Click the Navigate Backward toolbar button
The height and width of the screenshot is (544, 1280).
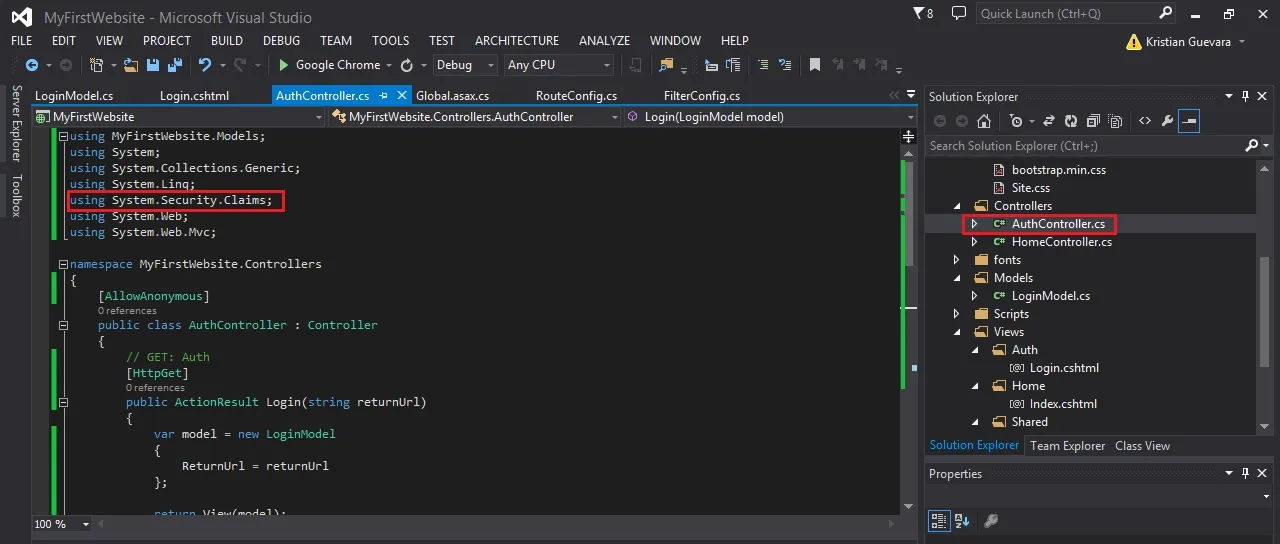[31, 65]
